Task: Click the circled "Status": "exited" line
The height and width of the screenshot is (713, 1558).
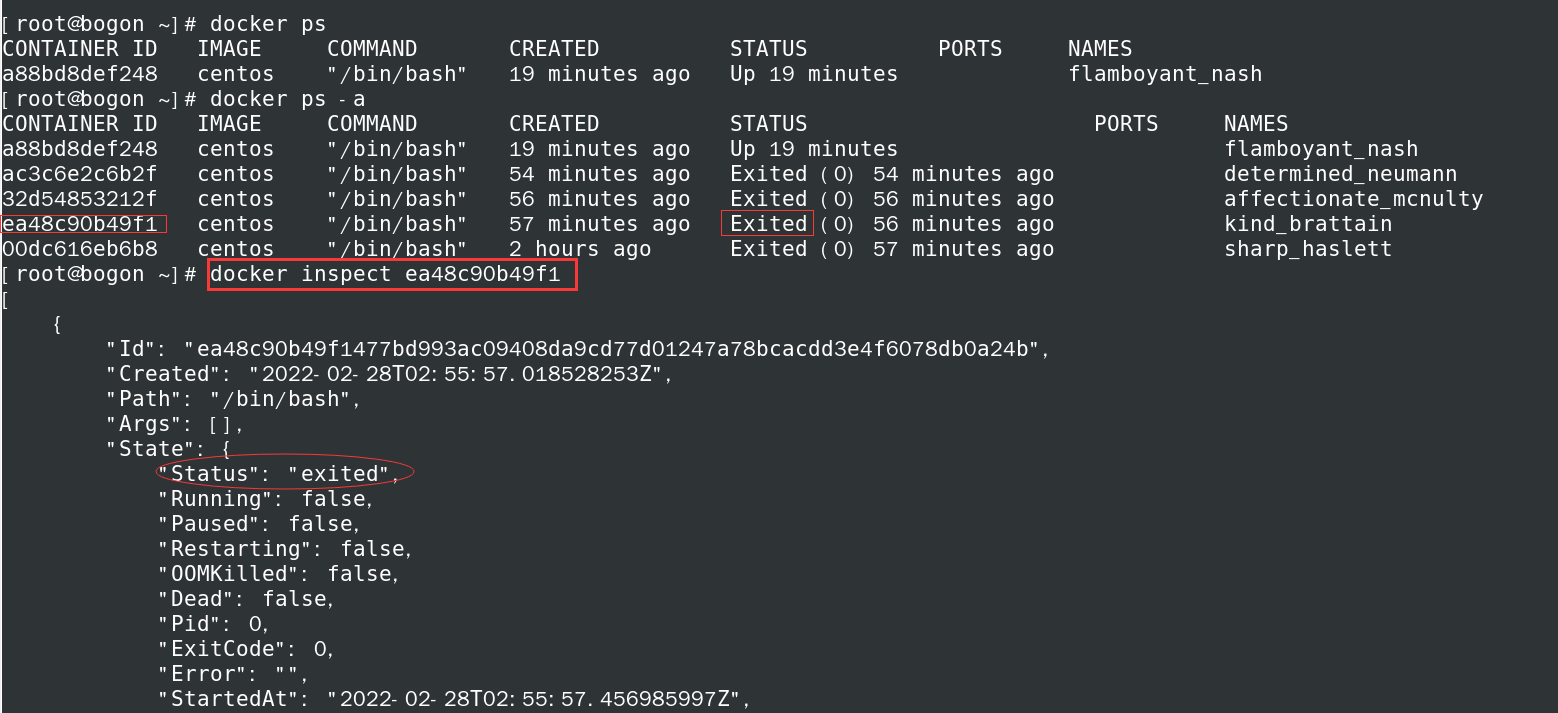Action: coord(285,474)
